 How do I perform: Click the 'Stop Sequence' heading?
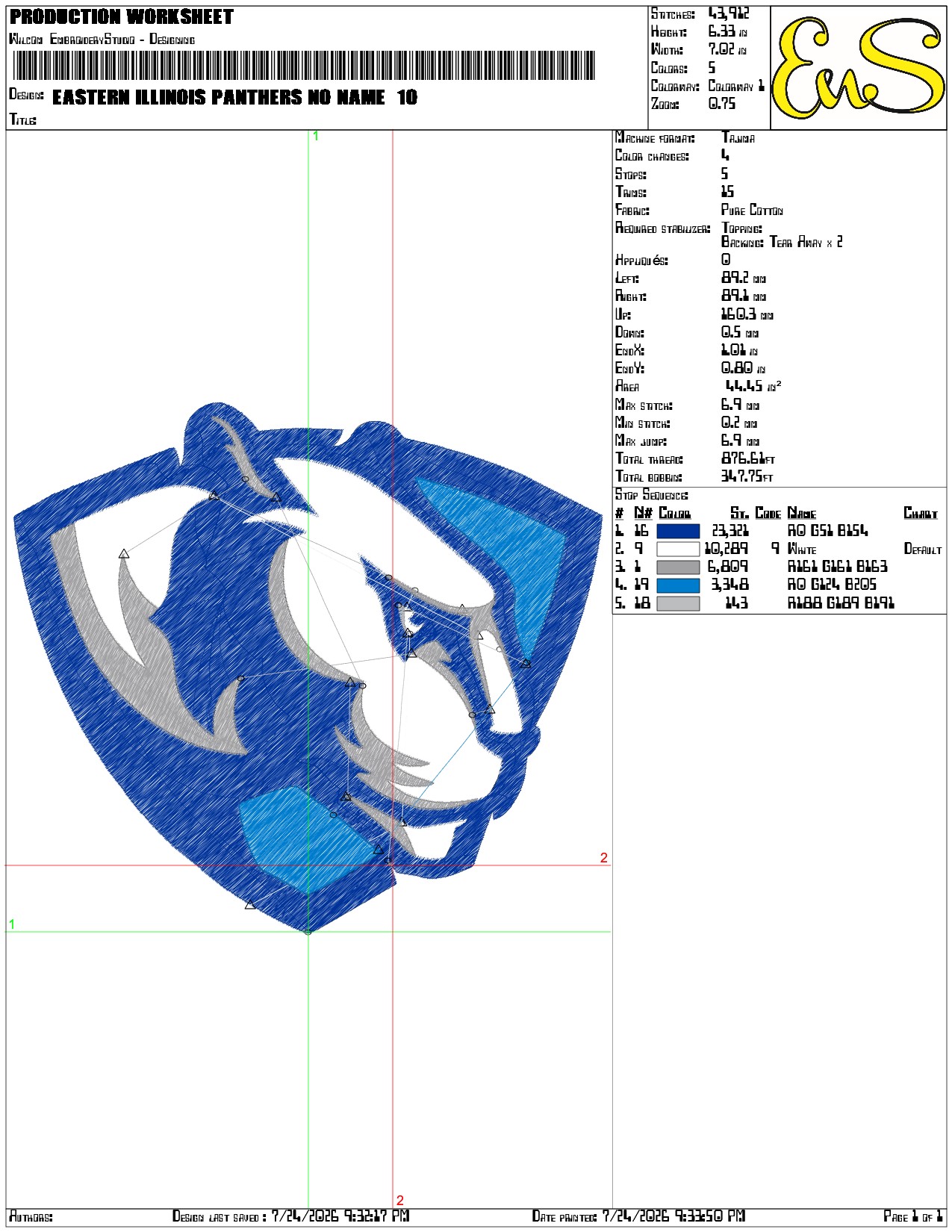651,495
